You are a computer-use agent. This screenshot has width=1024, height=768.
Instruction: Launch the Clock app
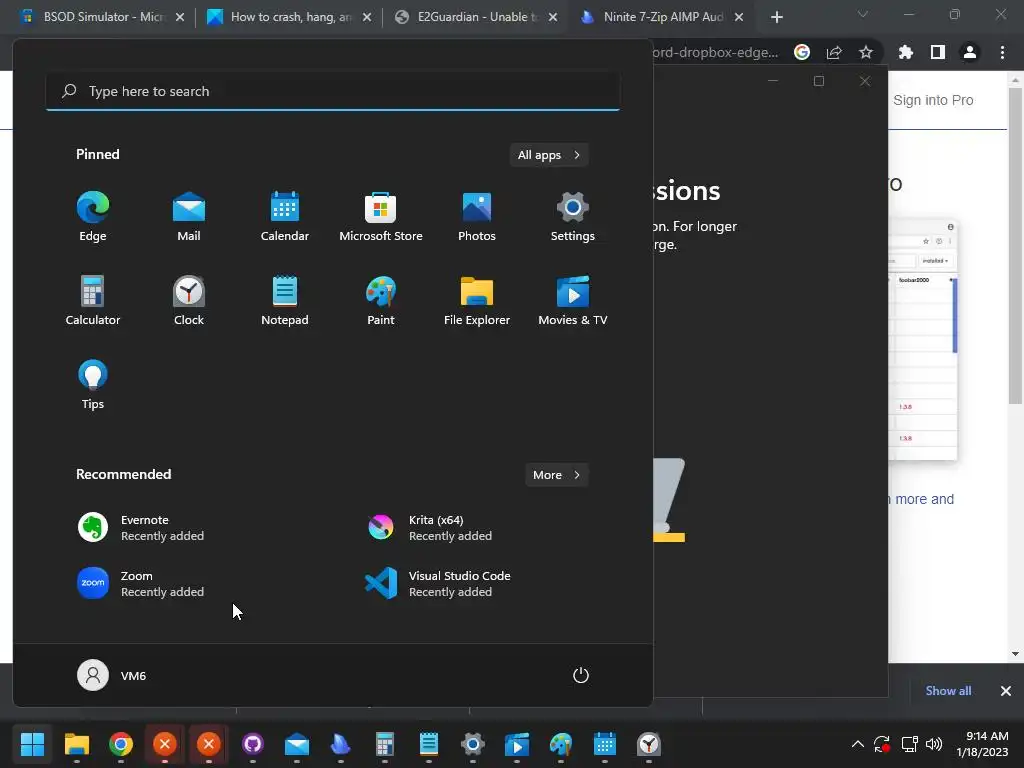point(189,300)
